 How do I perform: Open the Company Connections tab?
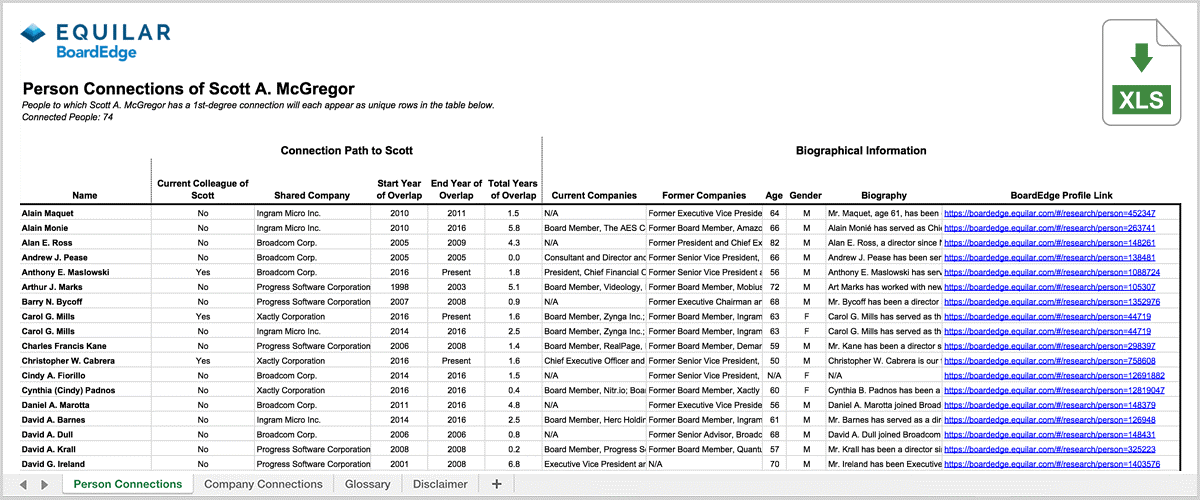coord(264,484)
